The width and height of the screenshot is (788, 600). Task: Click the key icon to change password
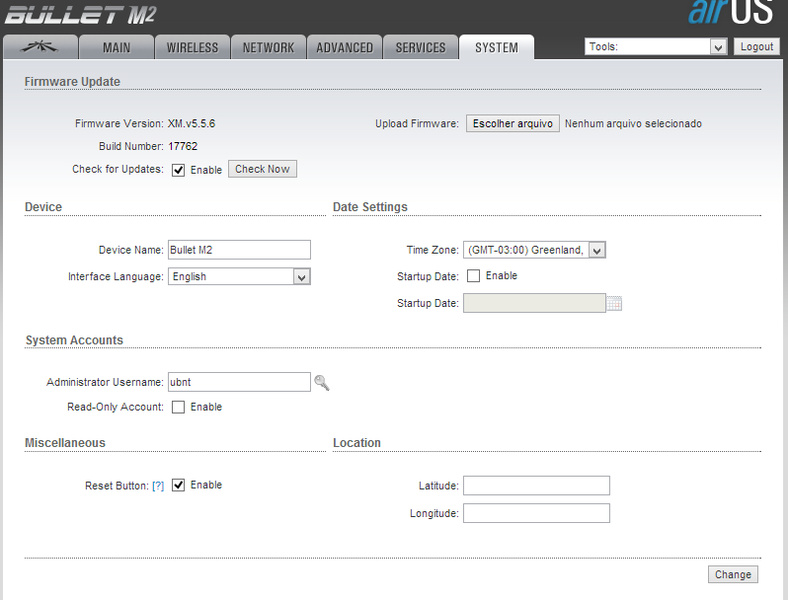click(x=322, y=382)
